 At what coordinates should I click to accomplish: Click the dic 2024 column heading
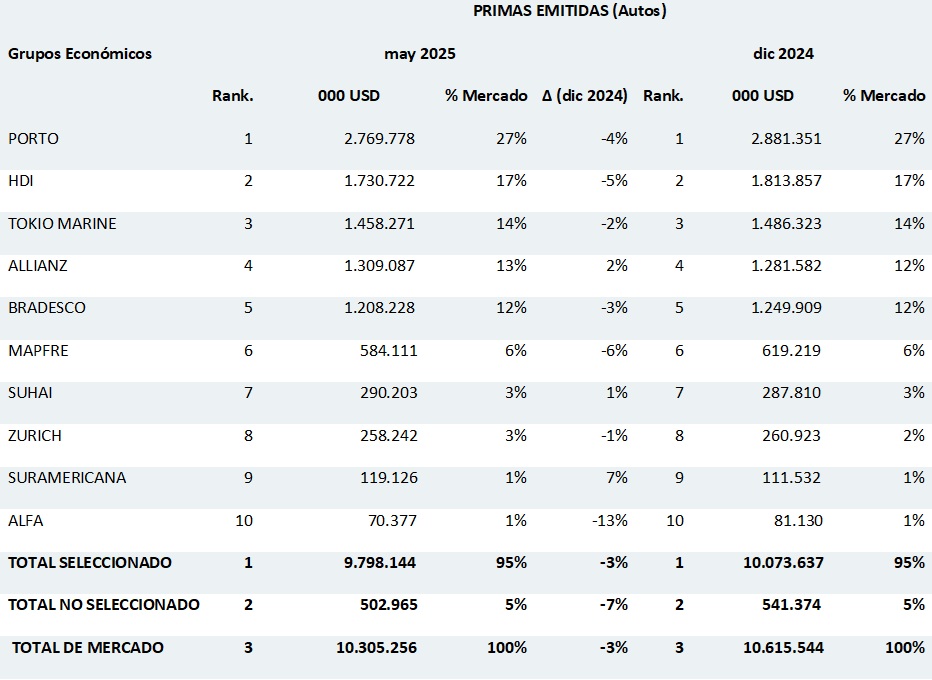pos(783,53)
